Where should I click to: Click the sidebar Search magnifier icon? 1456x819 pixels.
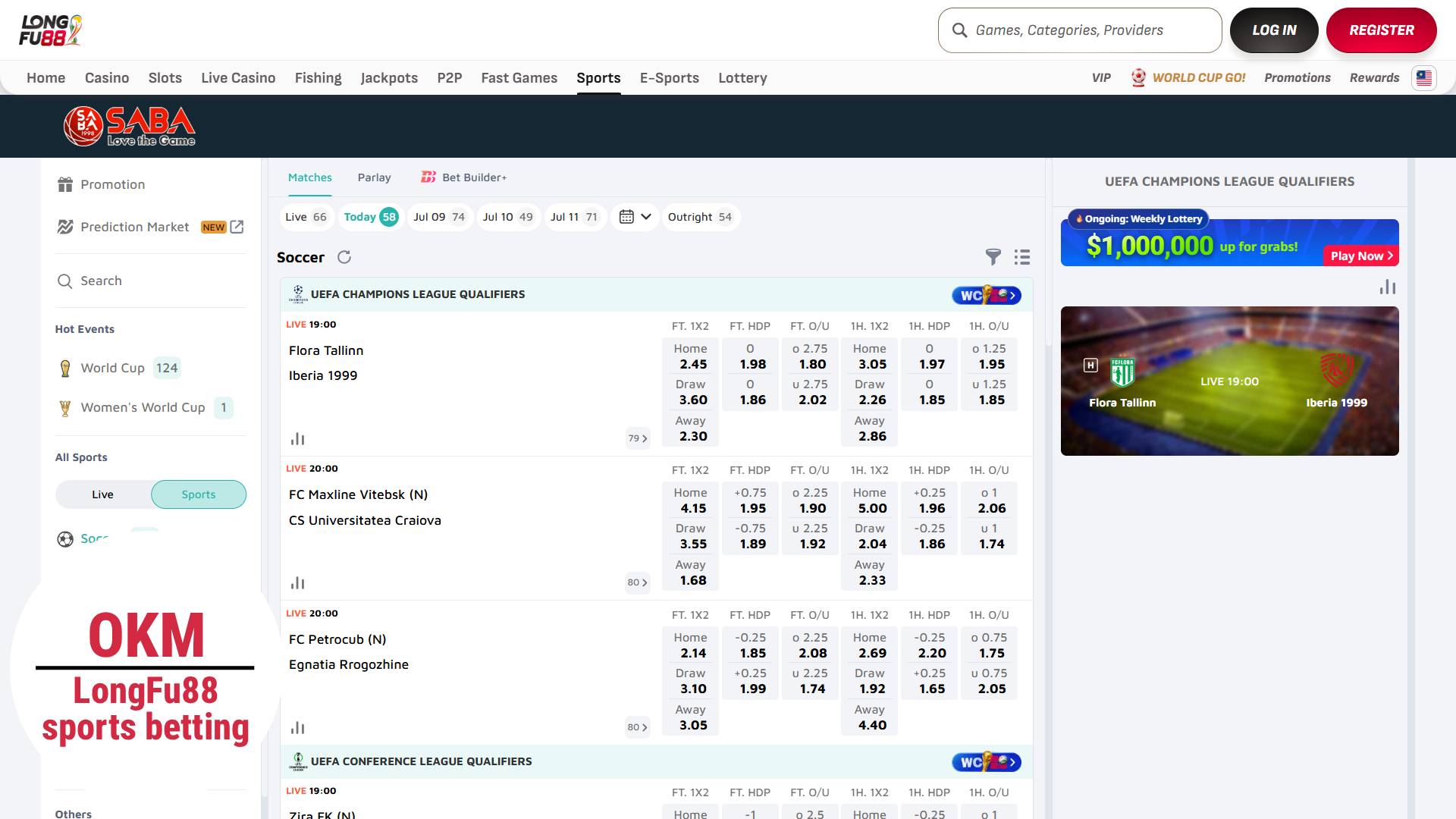(x=65, y=281)
